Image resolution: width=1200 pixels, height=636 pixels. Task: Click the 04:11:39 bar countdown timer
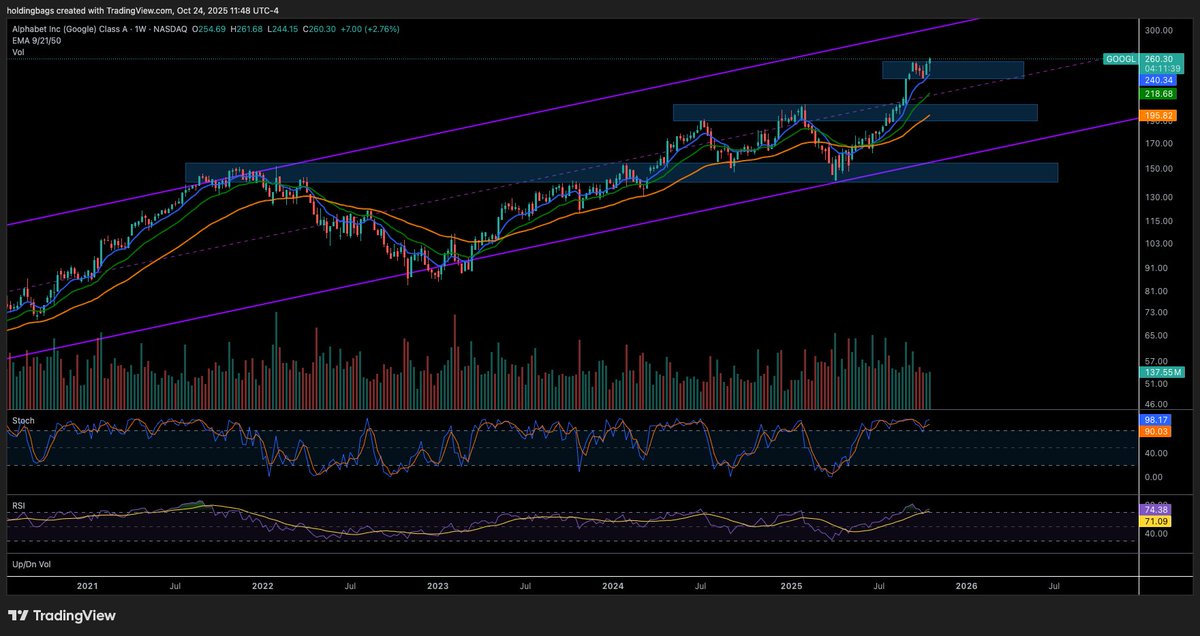(1163, 70)
